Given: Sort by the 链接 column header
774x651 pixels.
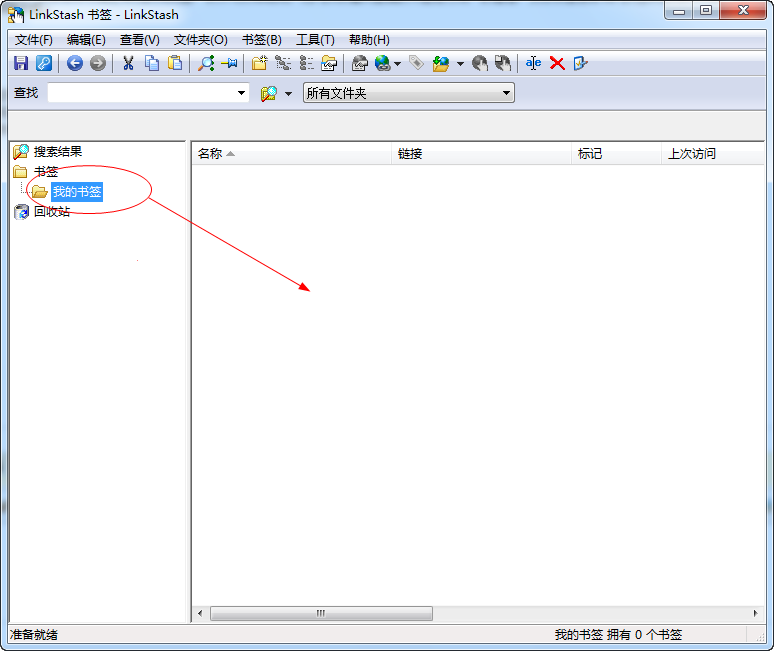Looking at the screenshot, I should 481,153.
